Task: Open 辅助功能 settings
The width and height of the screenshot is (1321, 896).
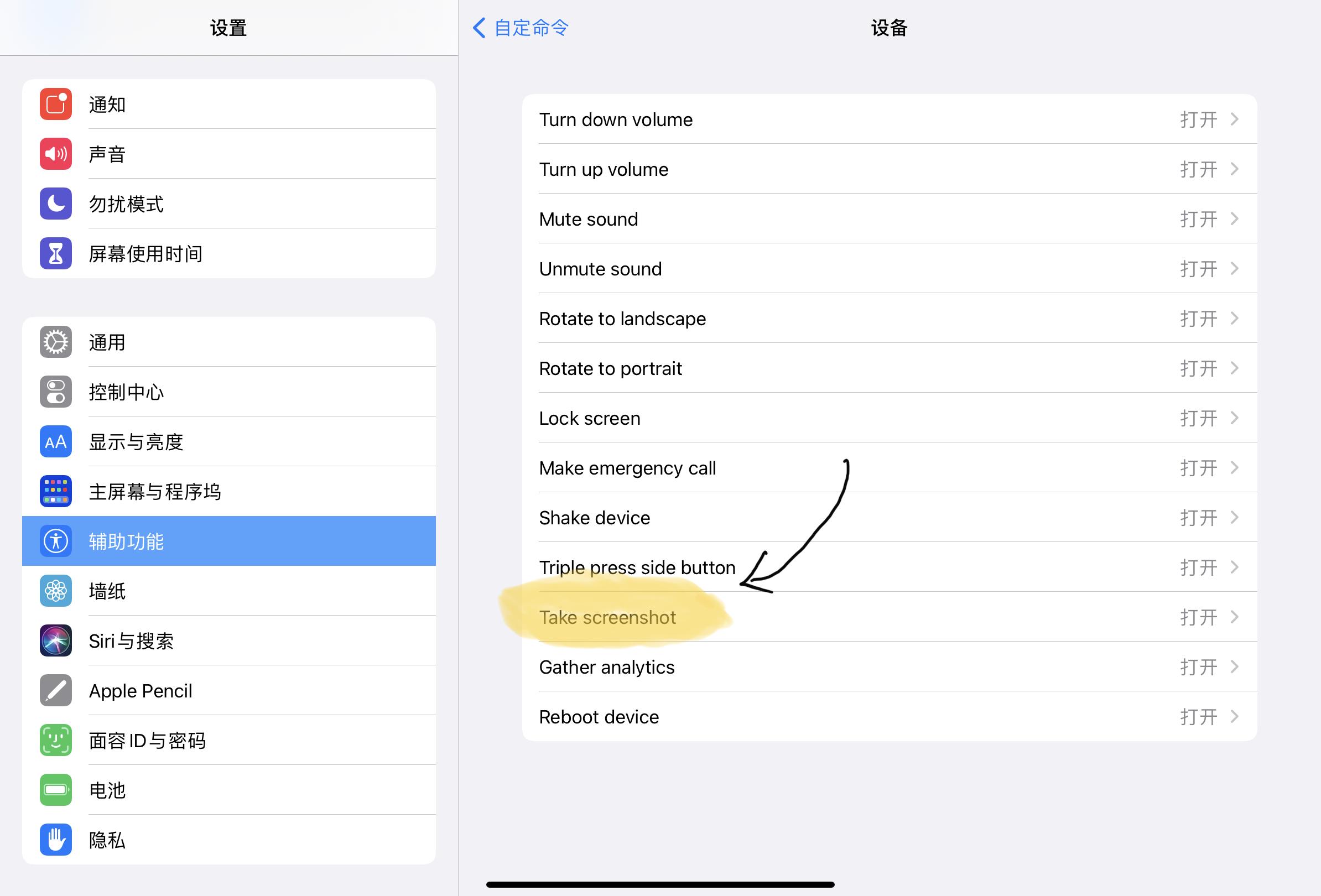Action: (229, 540)
